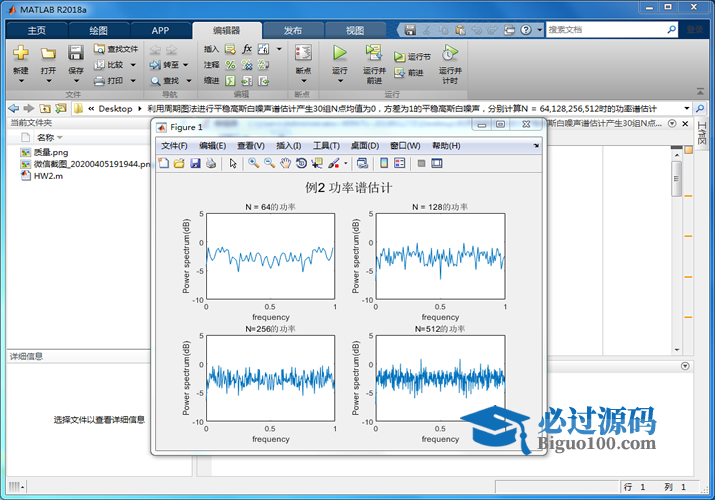
Task: Click Figure 1 open file icon
Action: (x=179, y=163)
